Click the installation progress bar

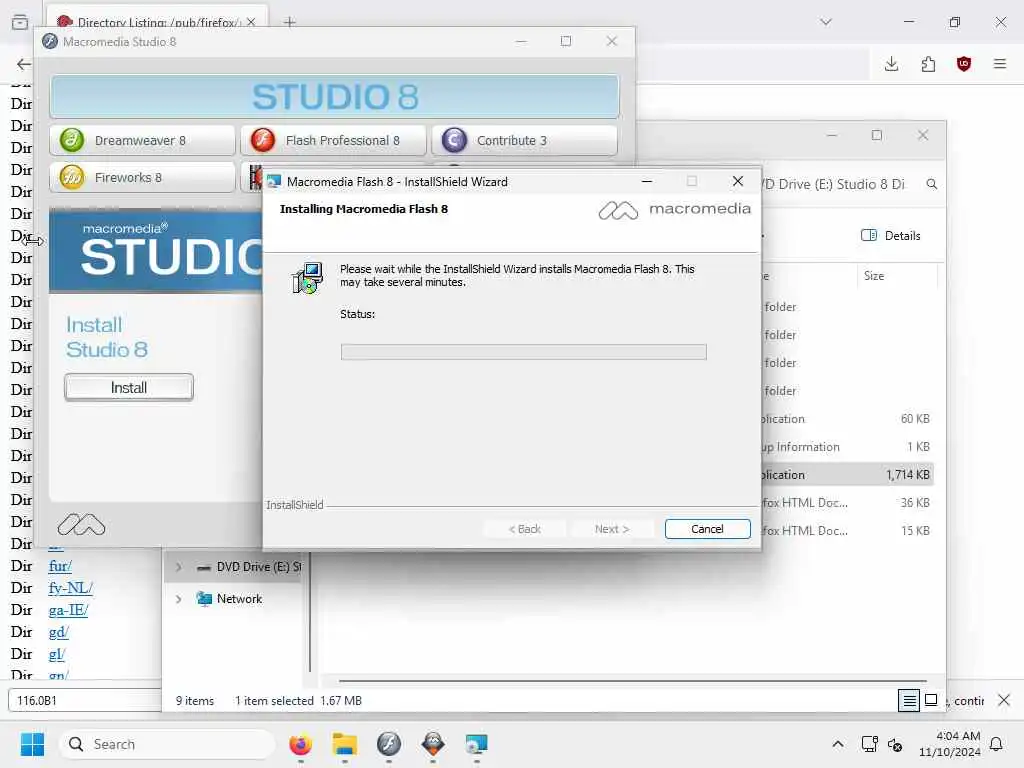click(x=523, y=352)
